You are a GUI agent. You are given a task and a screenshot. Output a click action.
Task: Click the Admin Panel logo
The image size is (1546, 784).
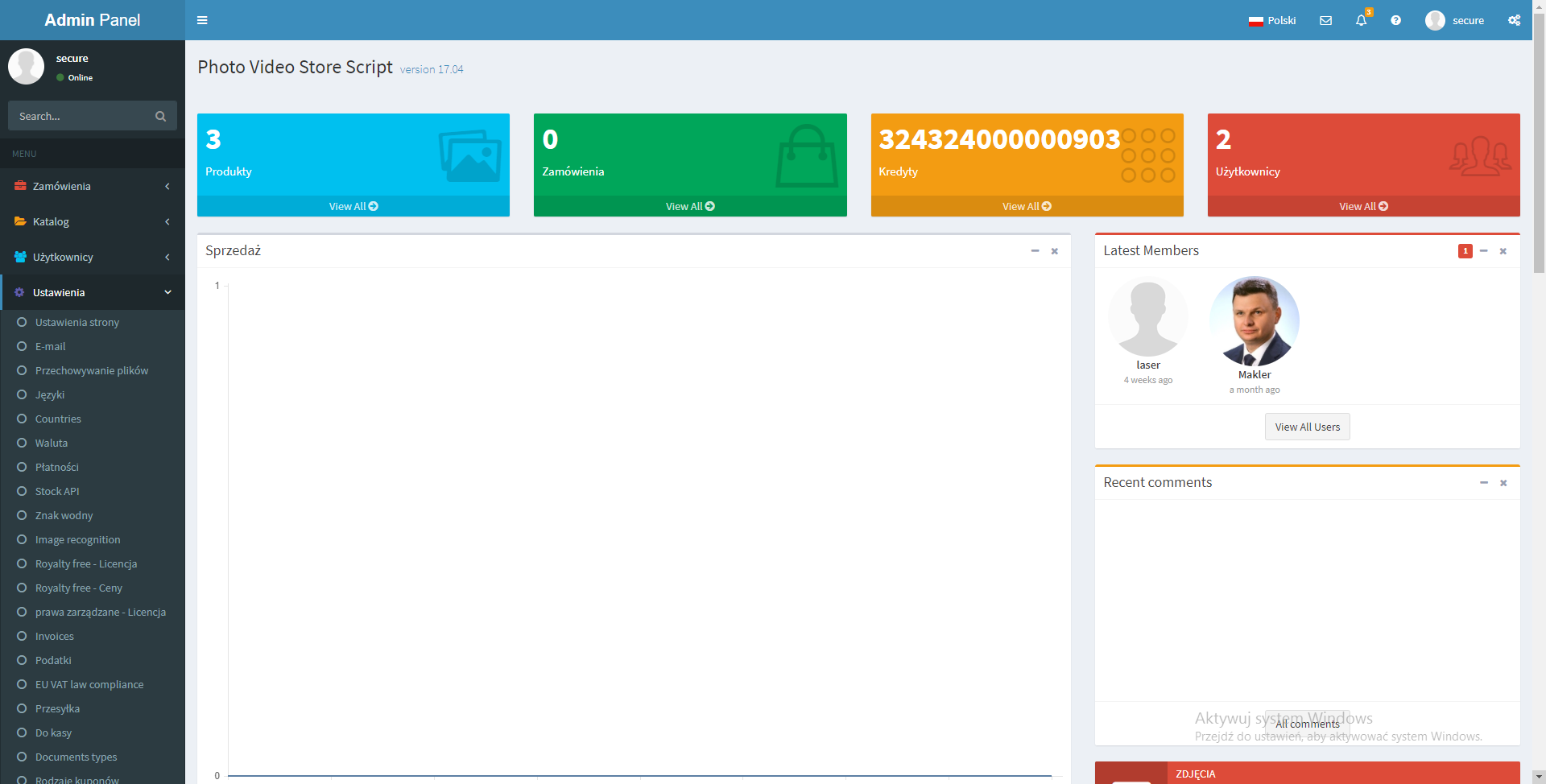[93, 20]
